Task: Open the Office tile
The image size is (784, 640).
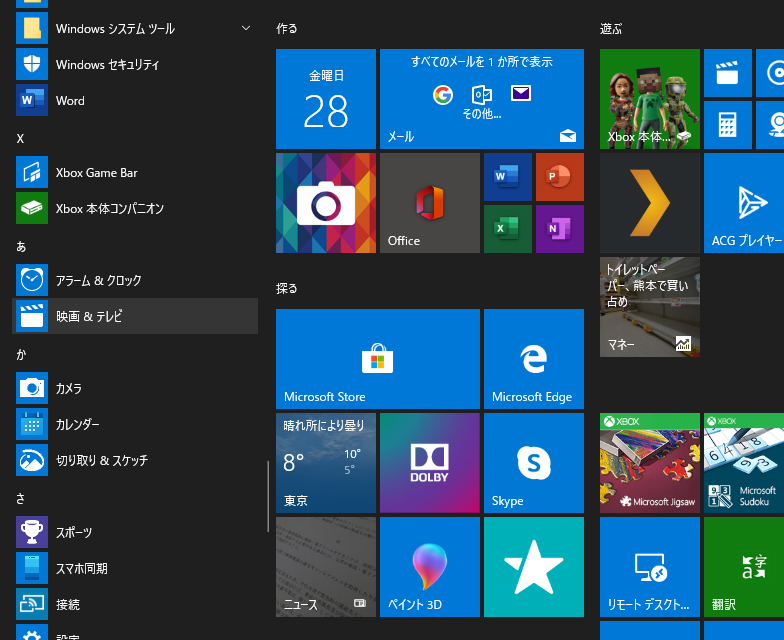Action: click(430, 203)
